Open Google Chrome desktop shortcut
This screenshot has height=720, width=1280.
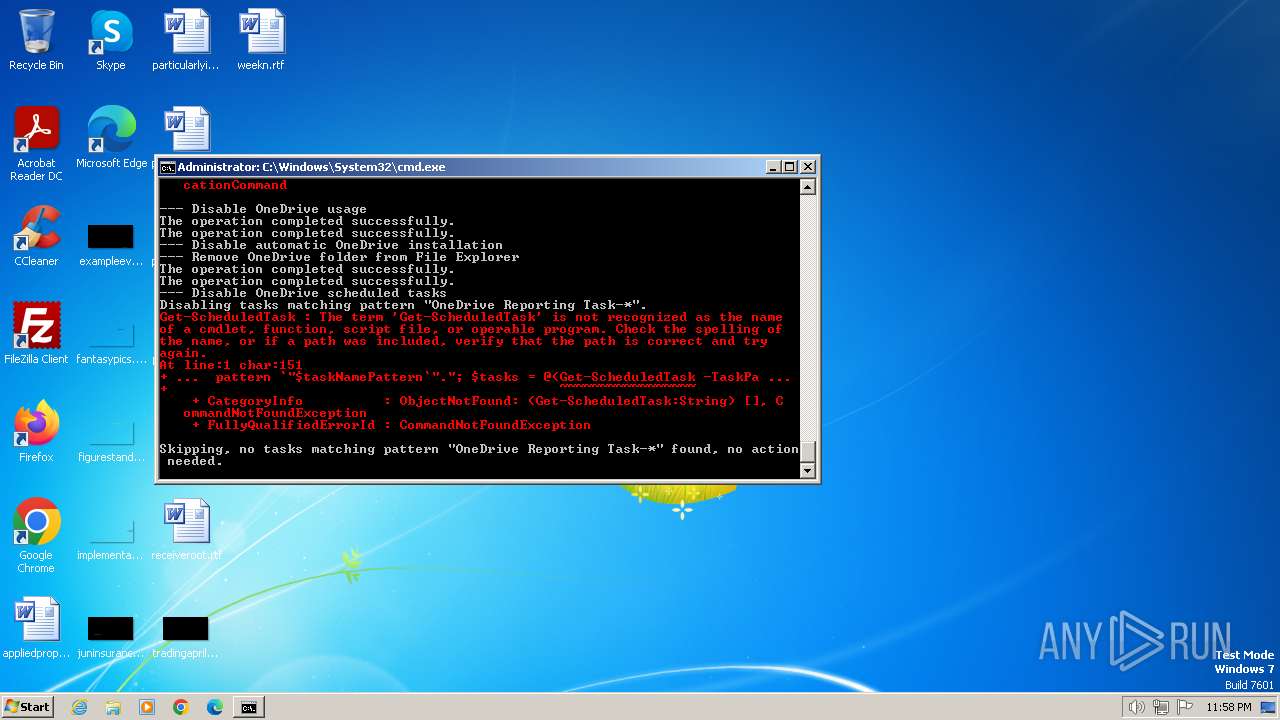click(x=36, y=536)
